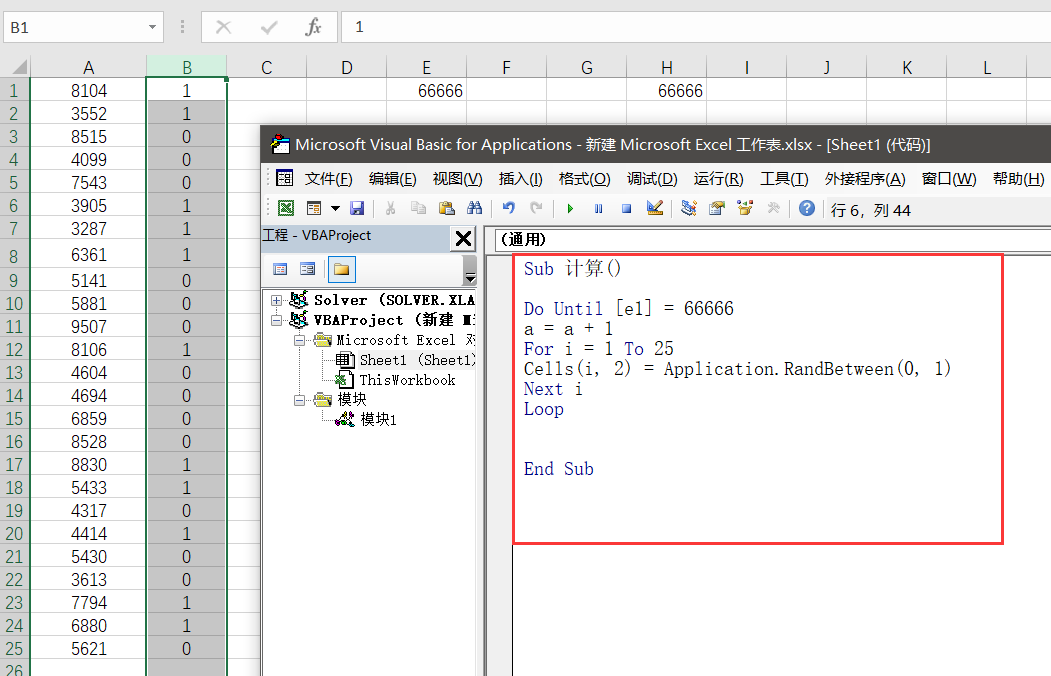The image size is (1051, 676).
Task: Open the Name Box dropdown arrow
Action: [x=152, y=28]
